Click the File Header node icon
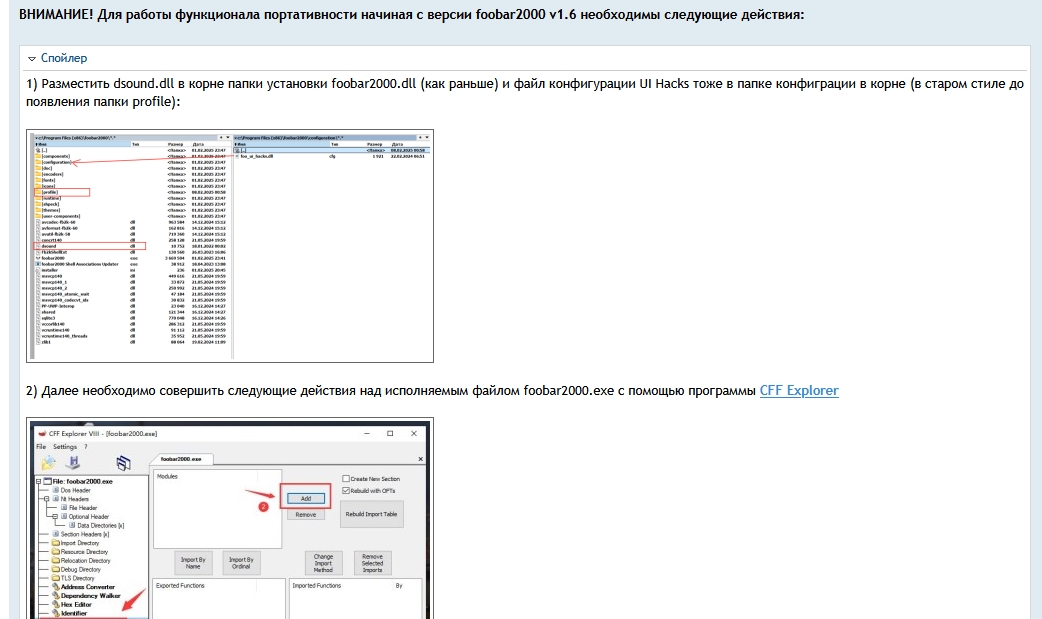 click(64, 507)
